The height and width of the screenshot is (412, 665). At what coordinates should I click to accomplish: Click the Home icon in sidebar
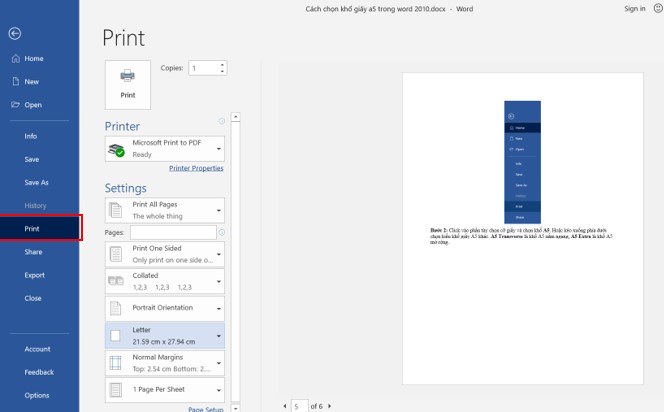(15, 59)
